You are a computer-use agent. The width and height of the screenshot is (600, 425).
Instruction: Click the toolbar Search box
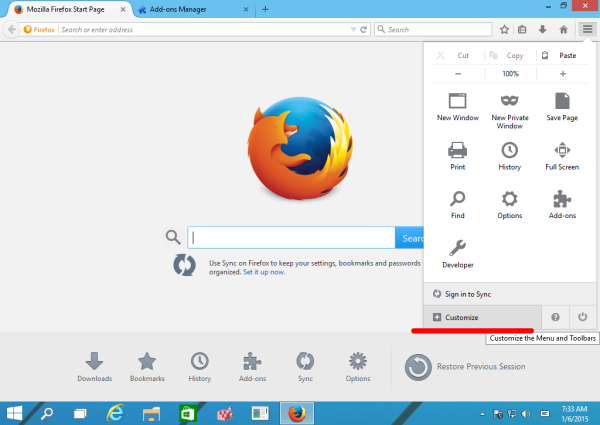click(x=433, y=29)
